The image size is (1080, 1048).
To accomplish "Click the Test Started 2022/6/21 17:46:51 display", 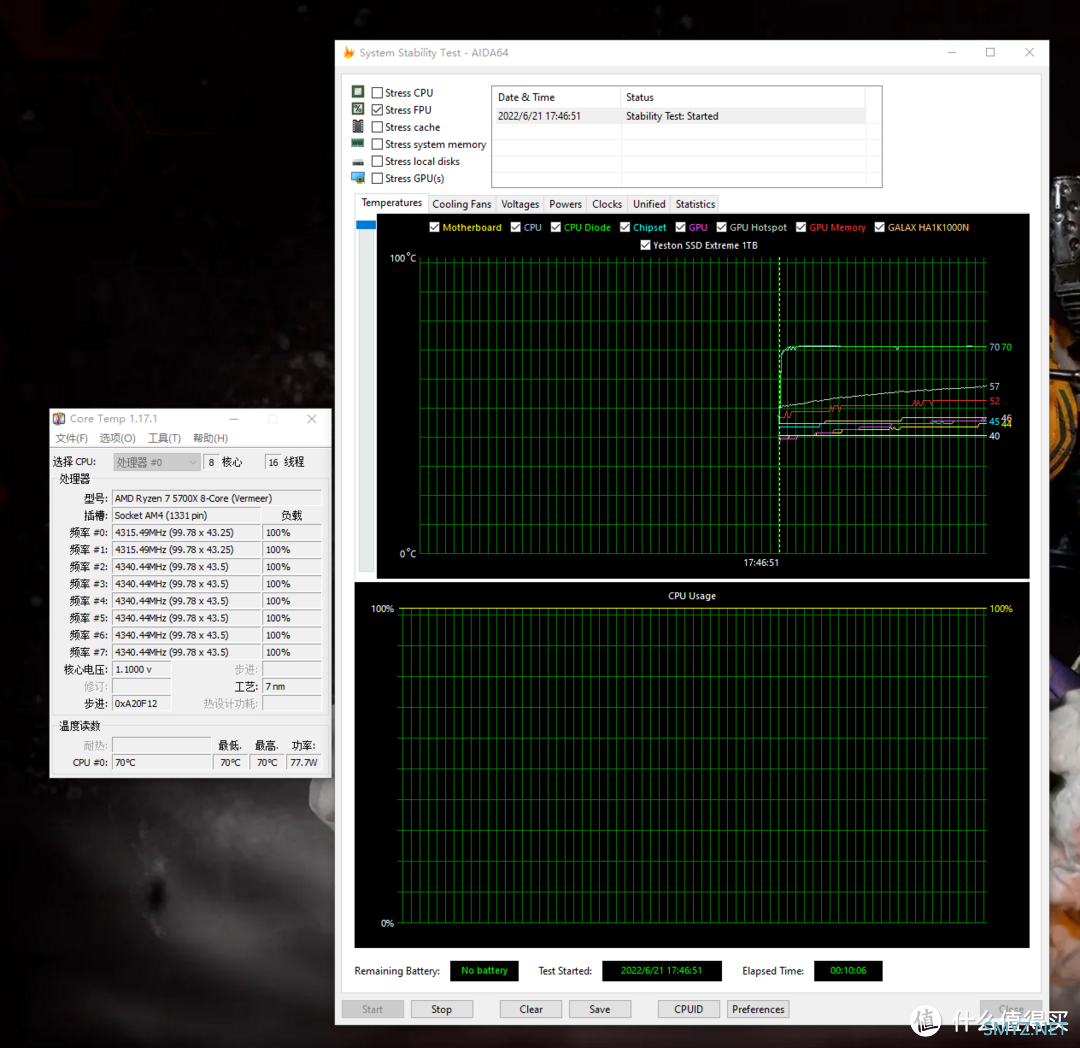I will point(661,970).
